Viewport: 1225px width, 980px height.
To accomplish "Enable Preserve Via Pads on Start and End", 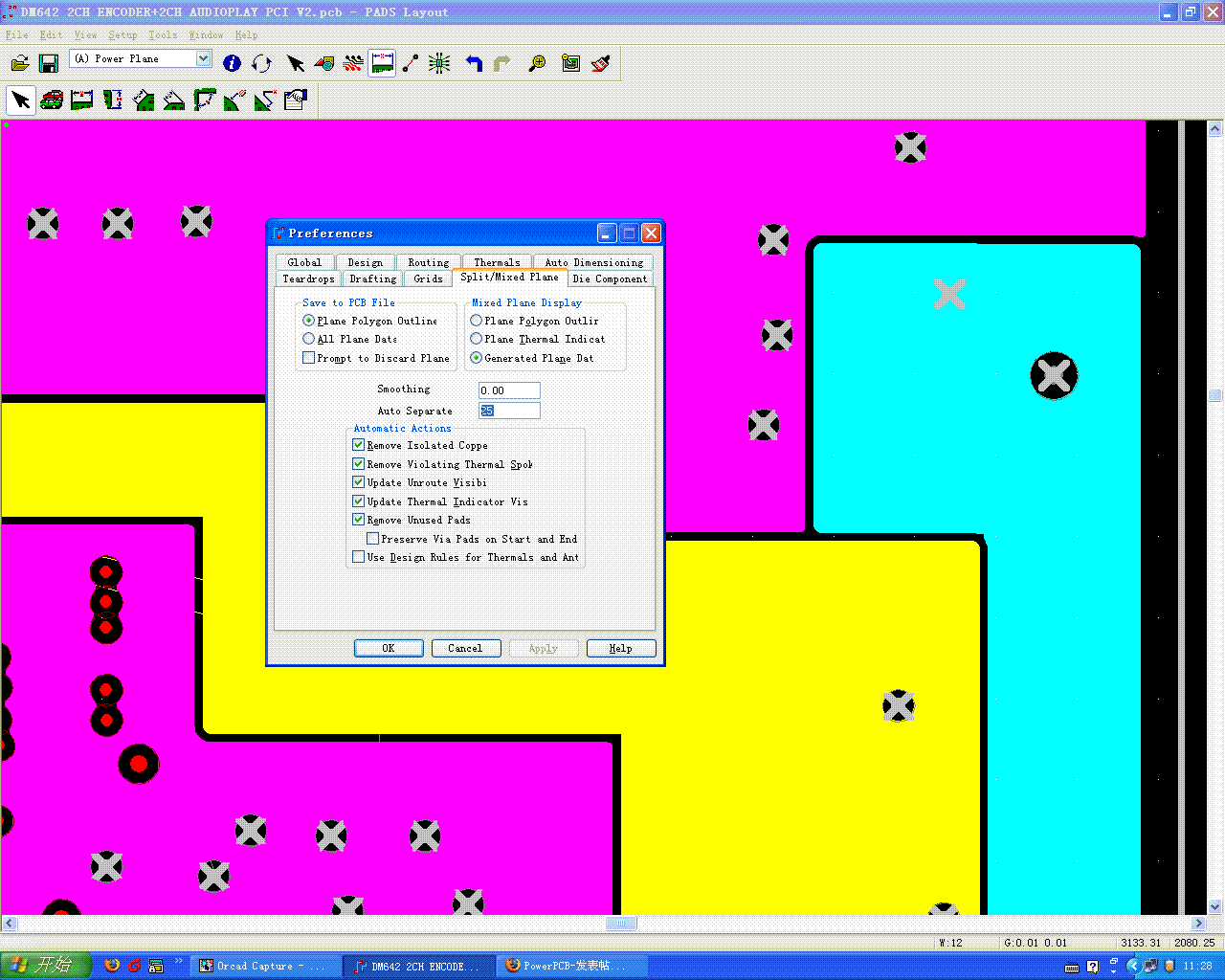I will click(x=373, y=539).
